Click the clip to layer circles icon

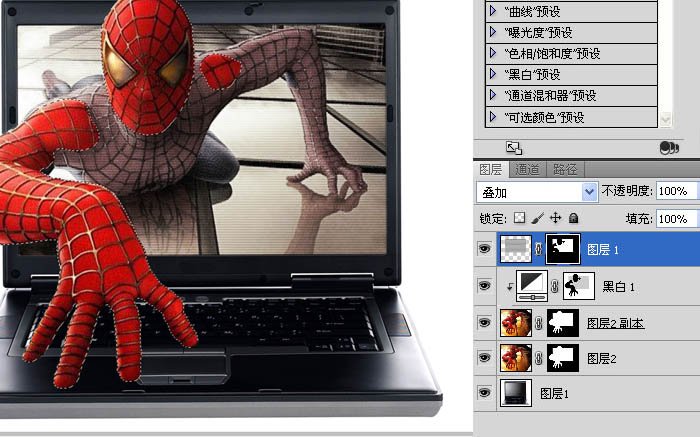point(669,148)
